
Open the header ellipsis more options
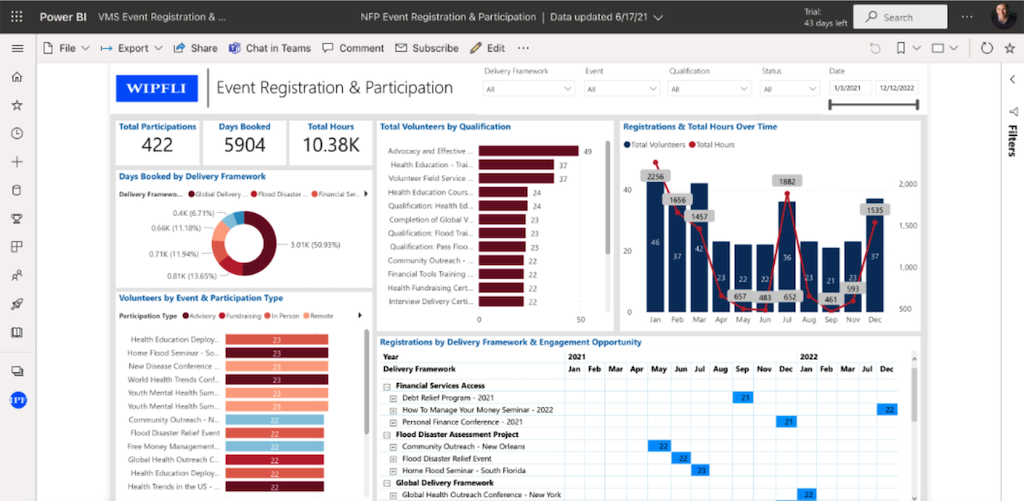[x=967, y=17]
